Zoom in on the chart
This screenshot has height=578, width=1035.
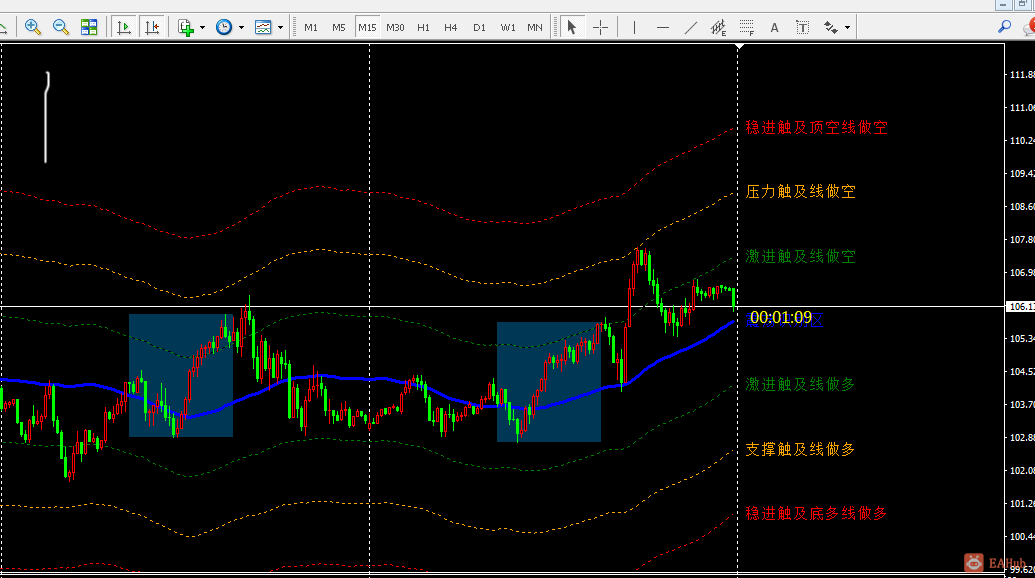coord(32,27)
